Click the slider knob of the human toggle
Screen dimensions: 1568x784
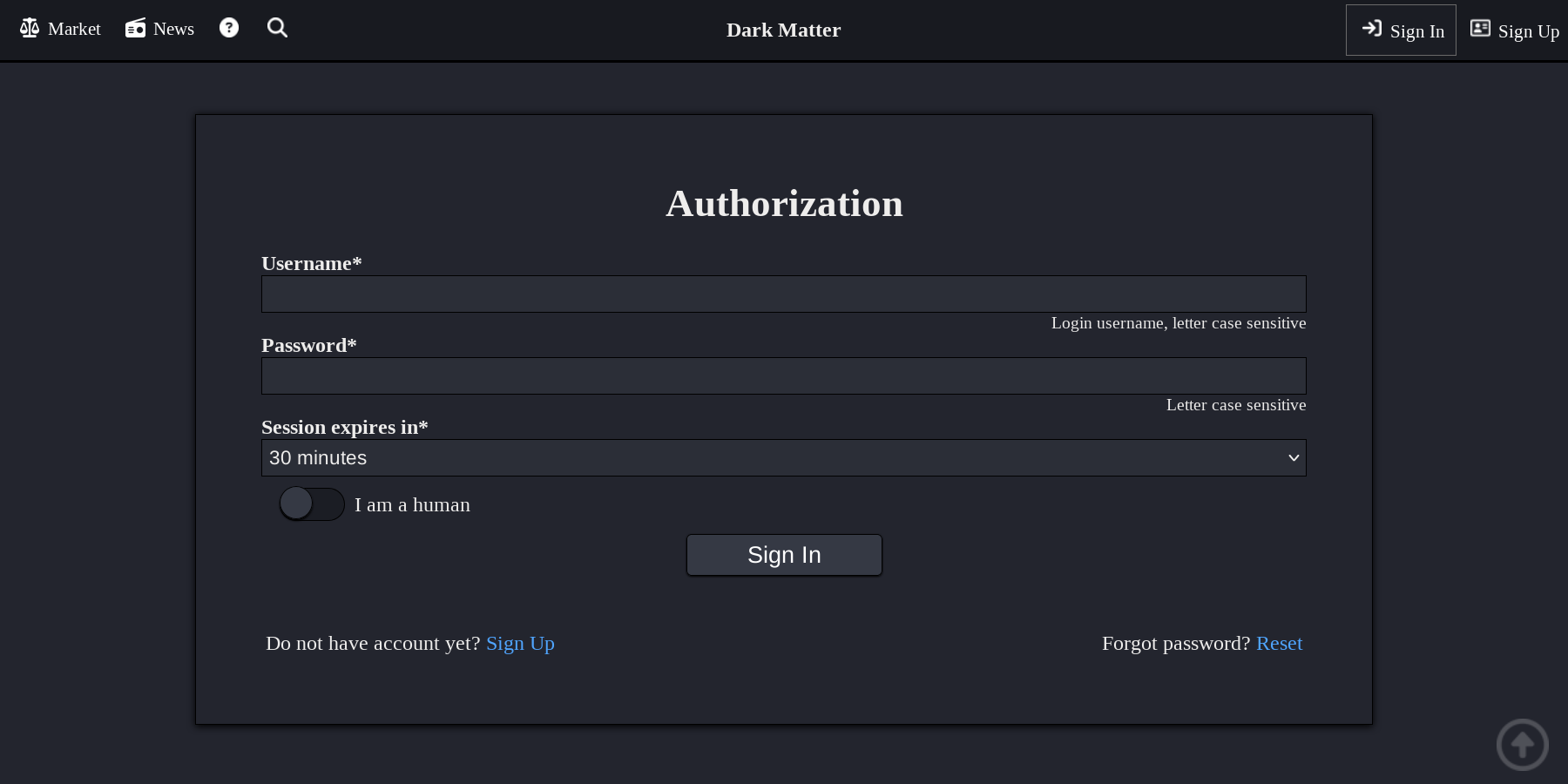pyautogui.click(x=297, y=504)
